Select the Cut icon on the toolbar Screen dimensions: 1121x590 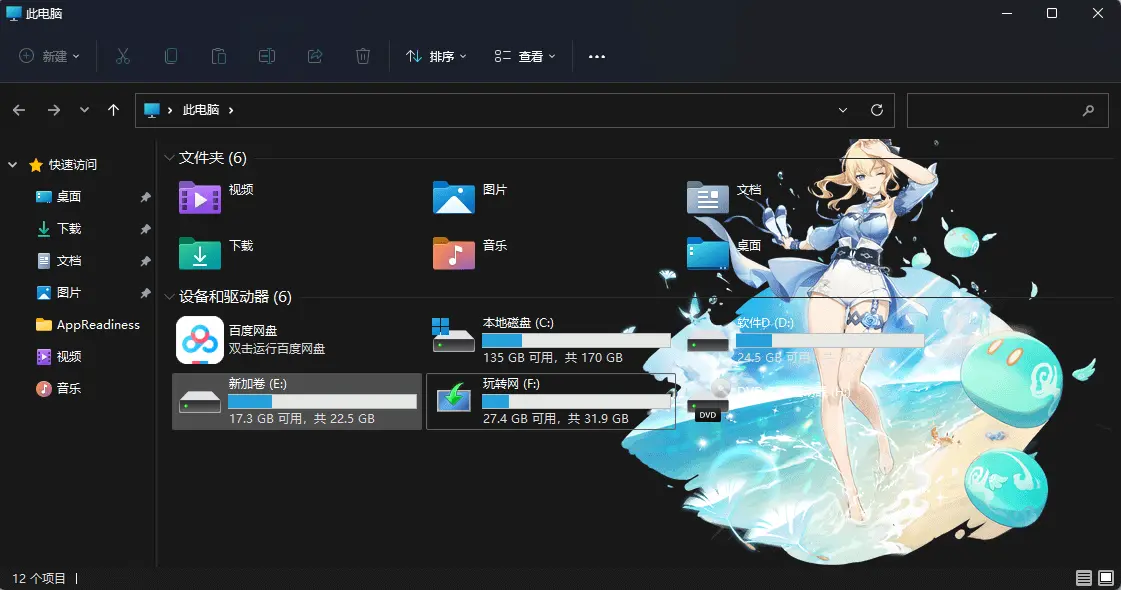point(123,56)
